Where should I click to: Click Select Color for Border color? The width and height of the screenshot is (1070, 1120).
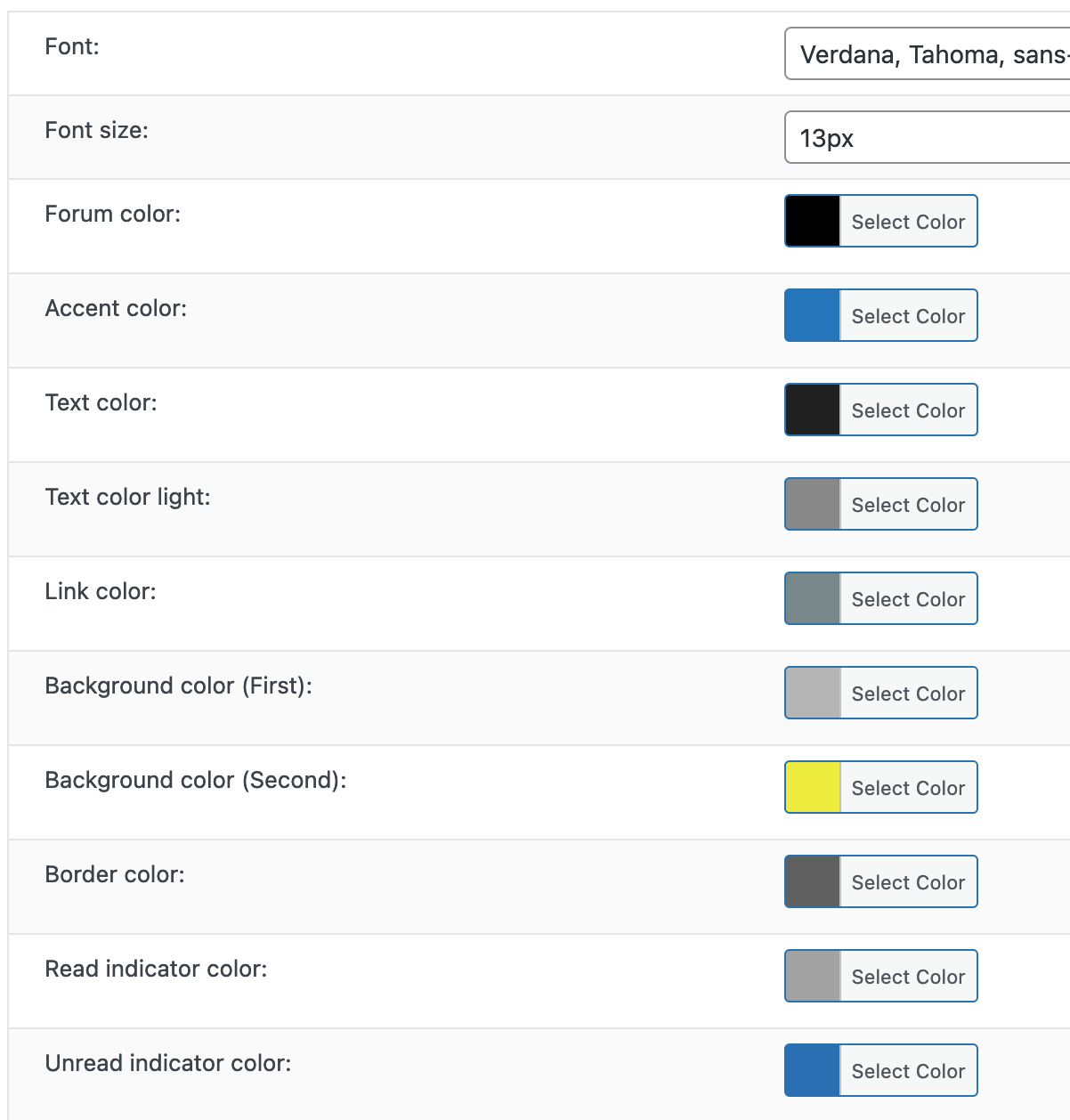pyautogui.click(x=907, y=881)
